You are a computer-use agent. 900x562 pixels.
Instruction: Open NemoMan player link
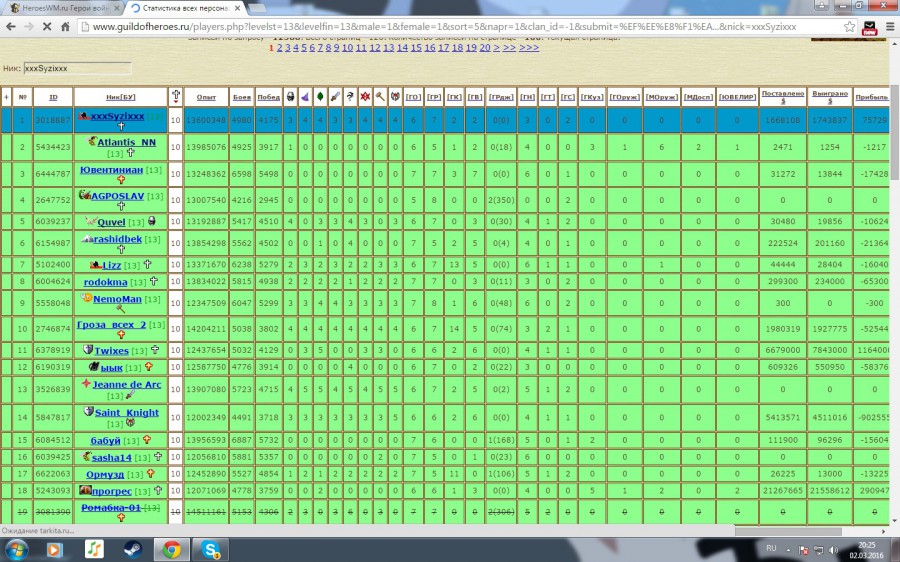[x=117, y=299]
